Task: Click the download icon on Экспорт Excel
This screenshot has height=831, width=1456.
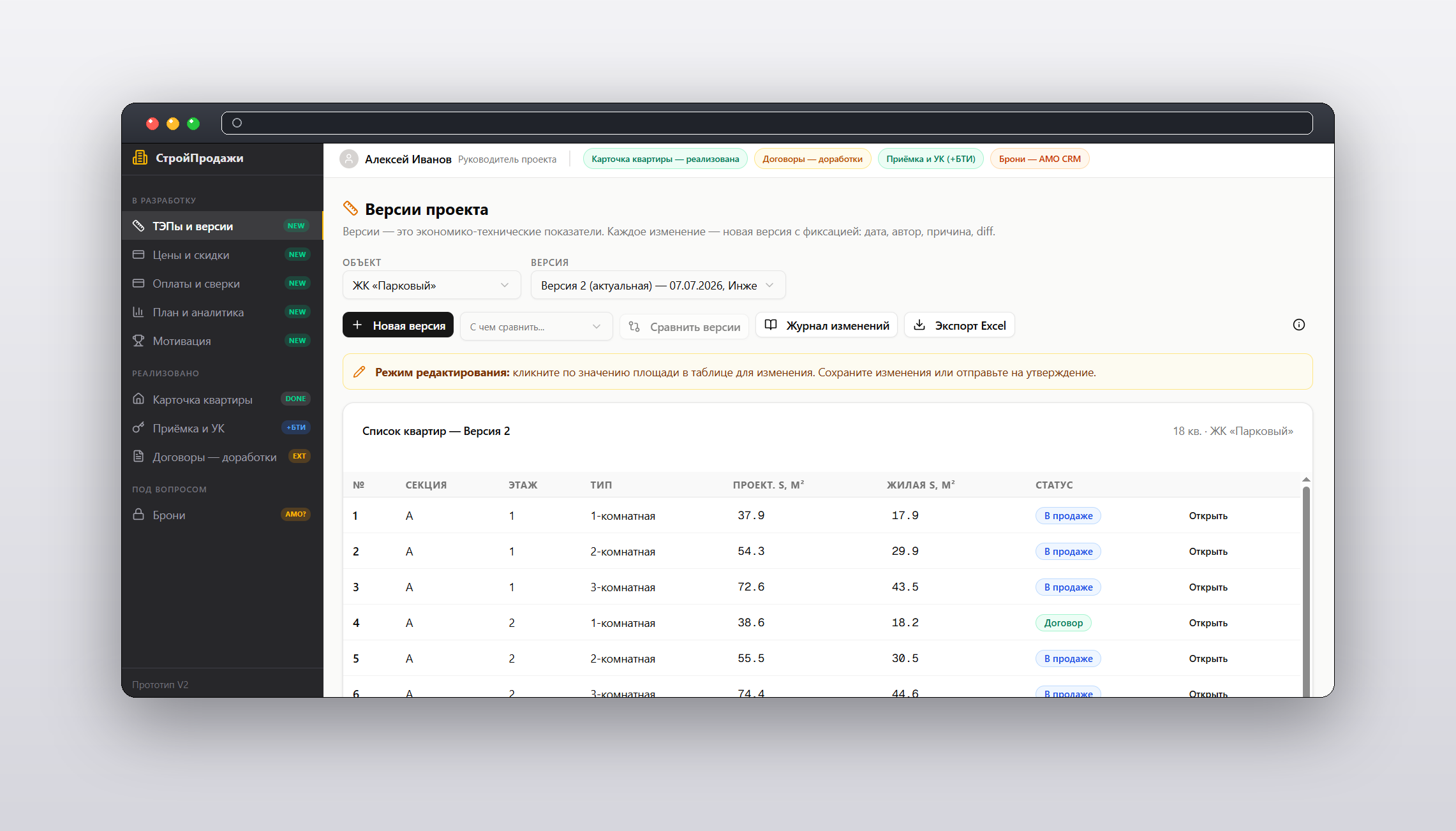Action: pos(919,325)
